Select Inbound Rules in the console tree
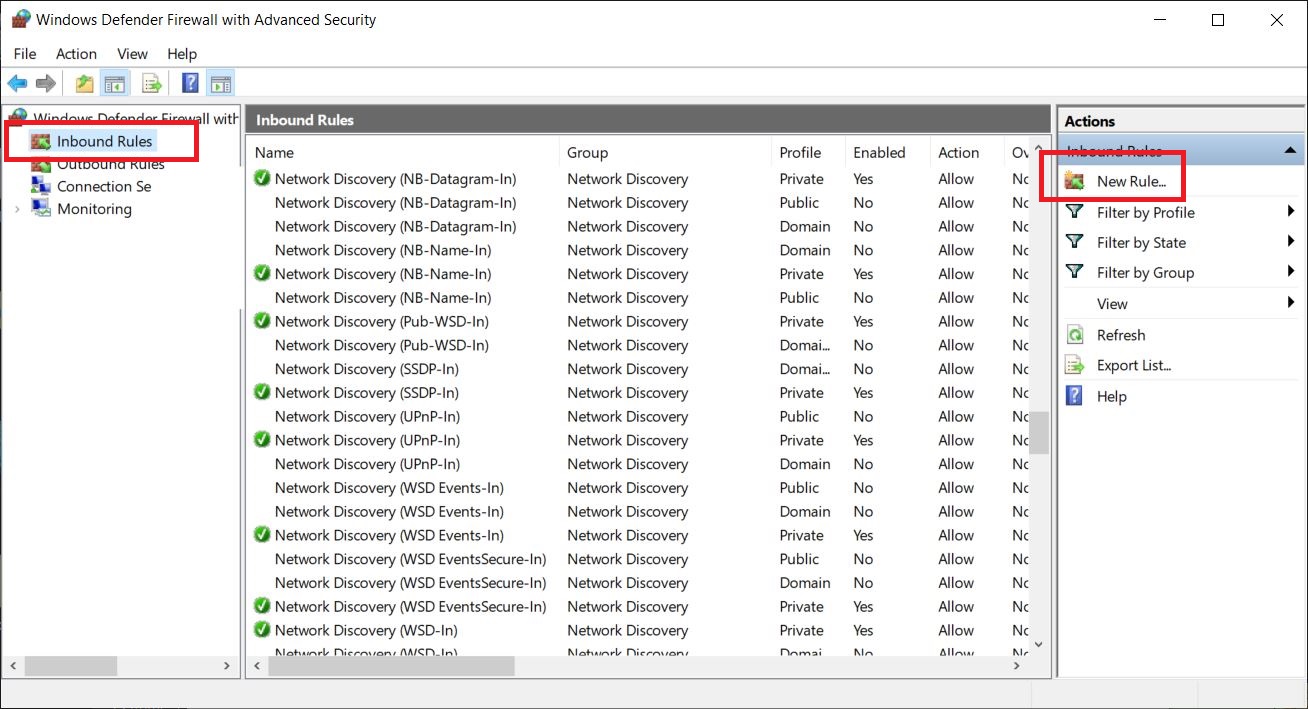This screenshot has width=1308, height=709. [104, 141]
